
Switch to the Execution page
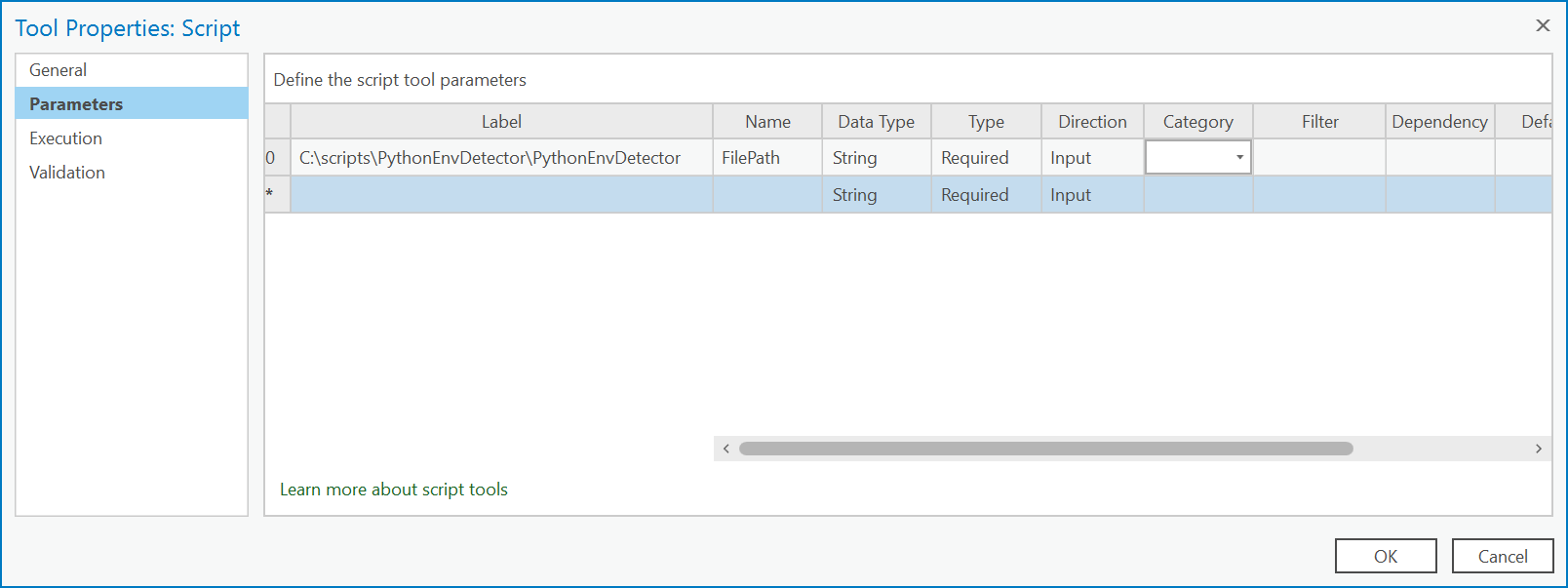[65, 138]
